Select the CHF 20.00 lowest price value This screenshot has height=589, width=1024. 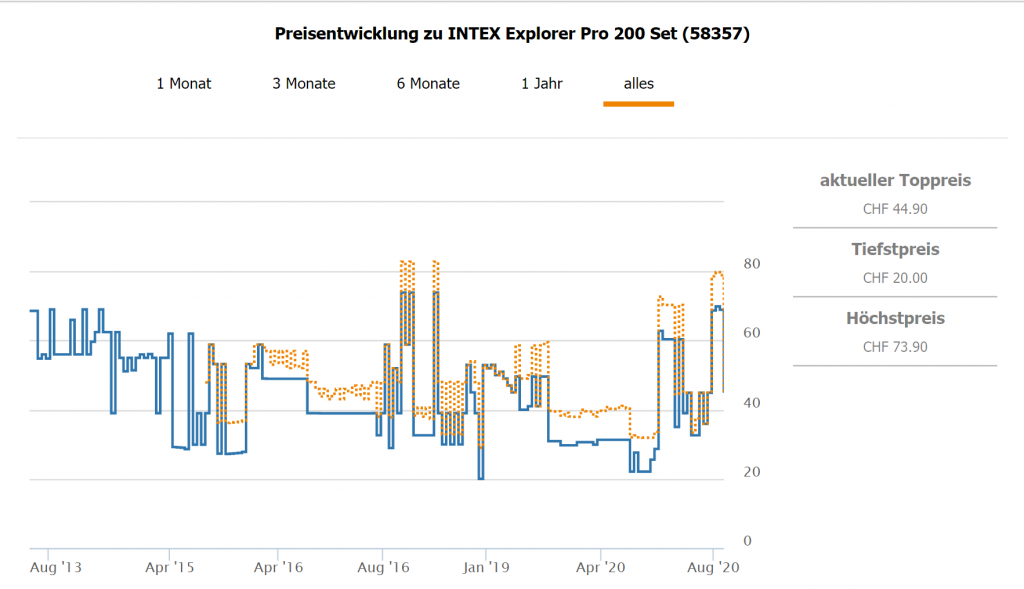click(895, 278)
